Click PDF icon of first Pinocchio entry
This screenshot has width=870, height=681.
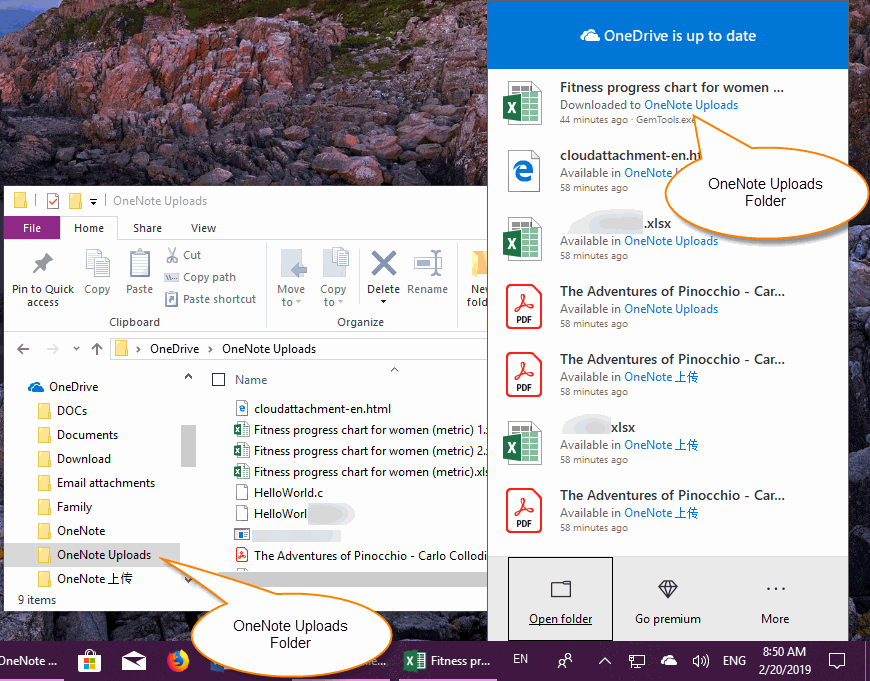[x=523, y=306]
